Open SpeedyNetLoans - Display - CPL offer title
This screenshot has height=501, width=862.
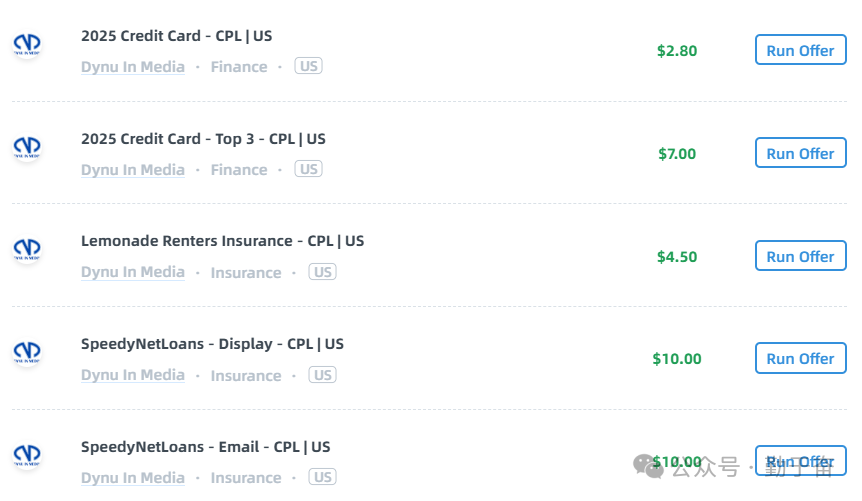(x=212, y=344)
